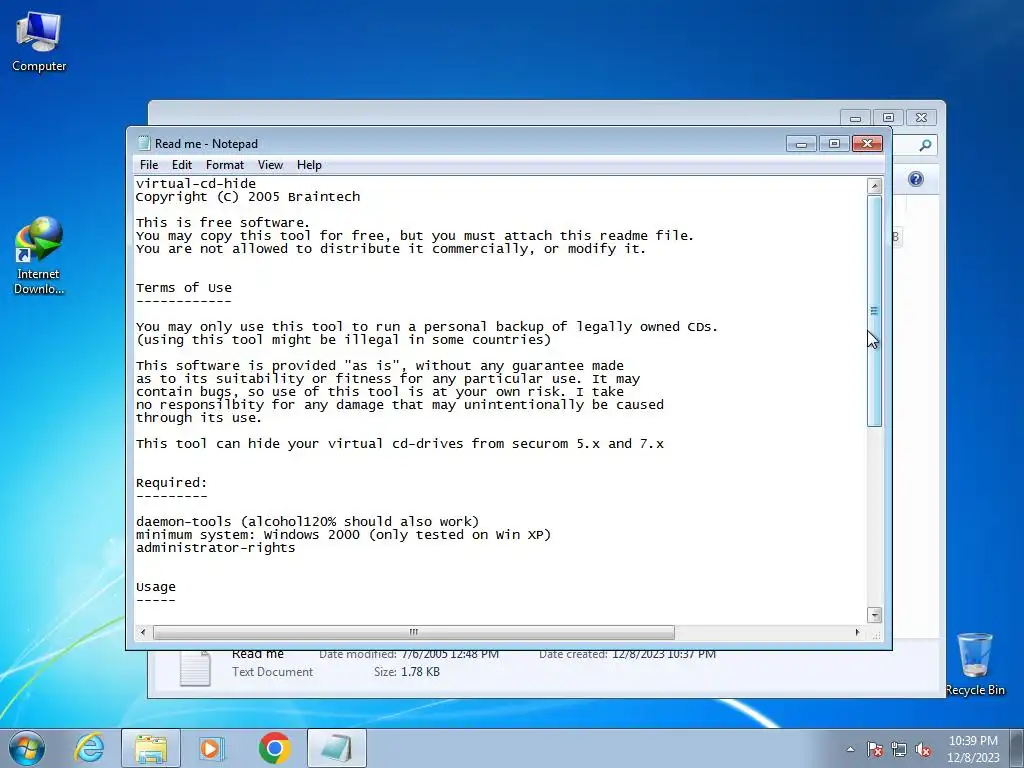Open the File menu in Notepad

coord(149,165)
